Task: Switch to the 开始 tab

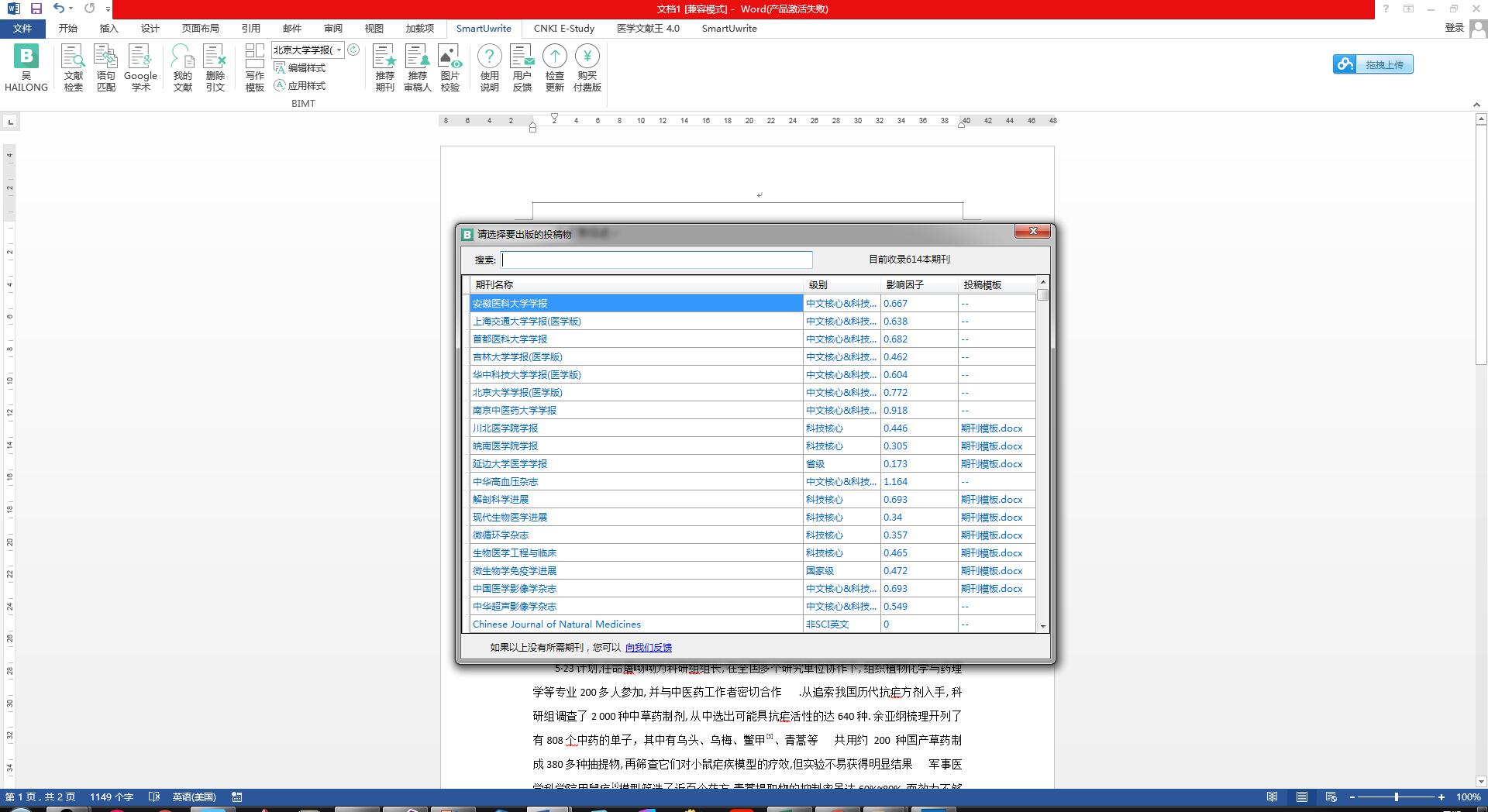Action: point(67,29)
